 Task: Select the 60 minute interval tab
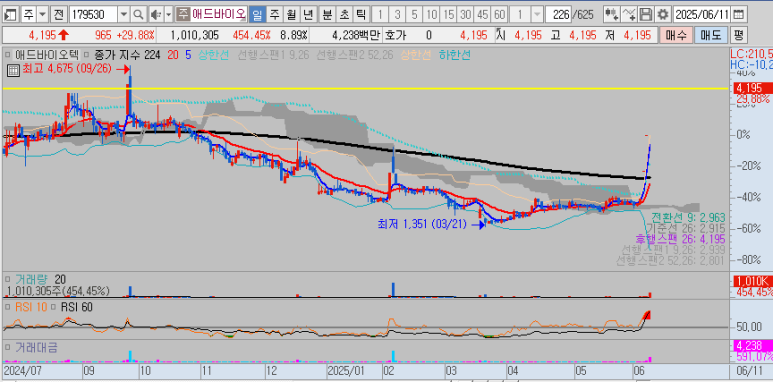click(x=499, y=14)
